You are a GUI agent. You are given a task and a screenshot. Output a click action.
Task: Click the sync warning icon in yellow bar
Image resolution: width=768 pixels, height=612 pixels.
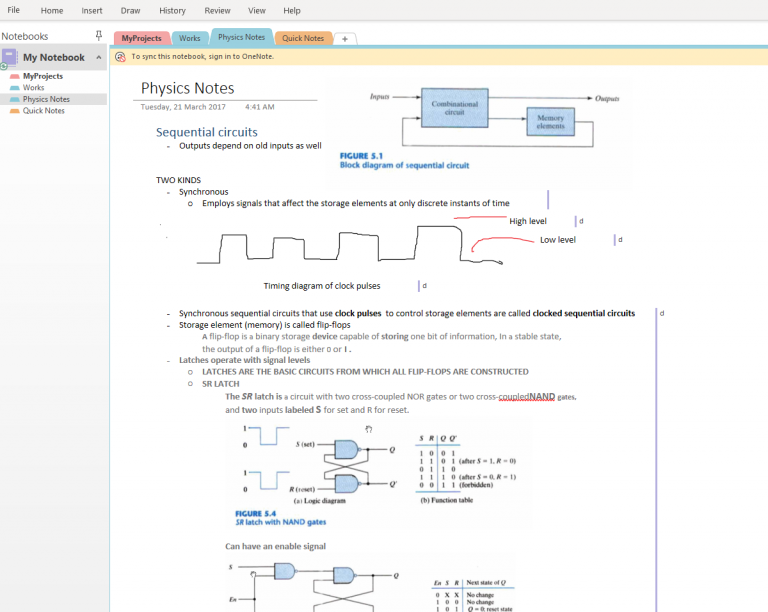point(121,57)
